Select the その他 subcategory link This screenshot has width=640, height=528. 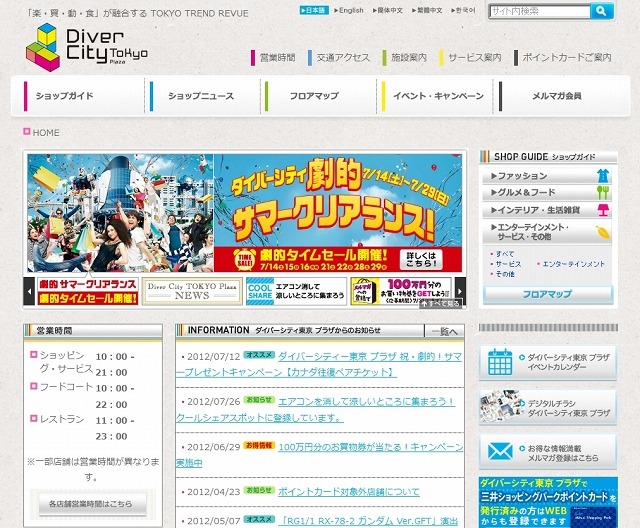click(505, 274)
